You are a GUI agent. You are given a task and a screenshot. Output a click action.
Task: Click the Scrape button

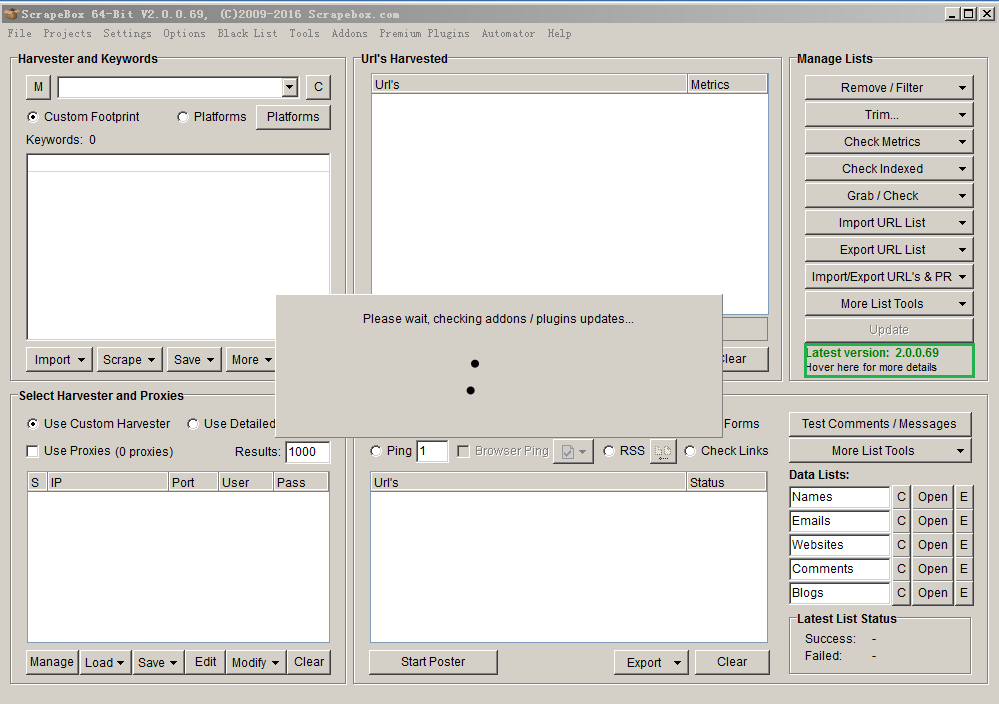click(x=129, y=360)
